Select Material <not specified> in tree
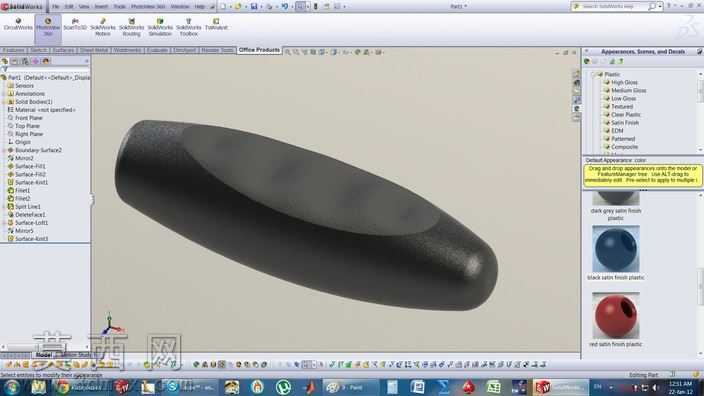704x396 pixels. [42, 110]
